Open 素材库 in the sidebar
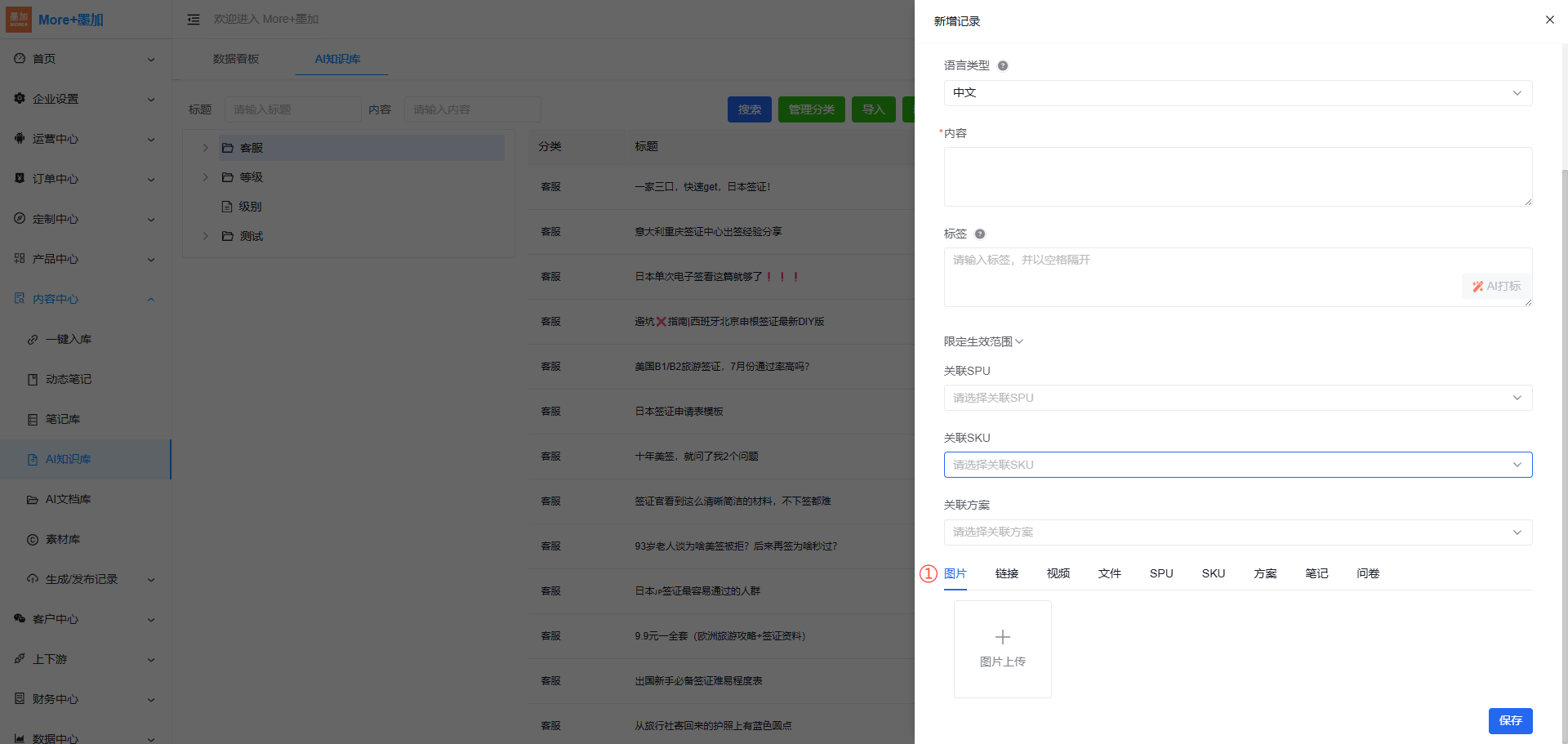The width and height of the screenshot is (1568, 744). coord(62,539)
